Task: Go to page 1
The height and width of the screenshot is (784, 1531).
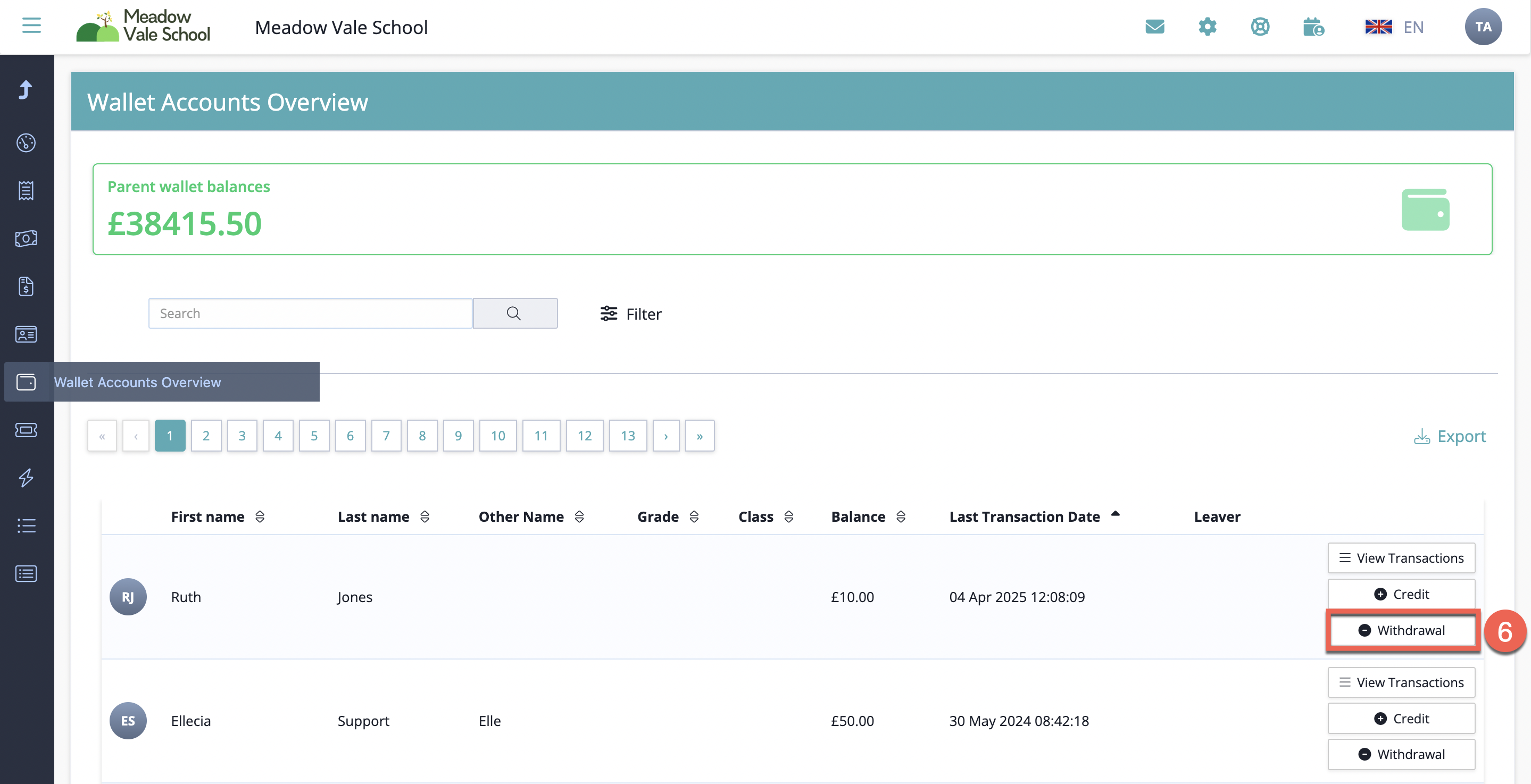Action: coord(170,436)
